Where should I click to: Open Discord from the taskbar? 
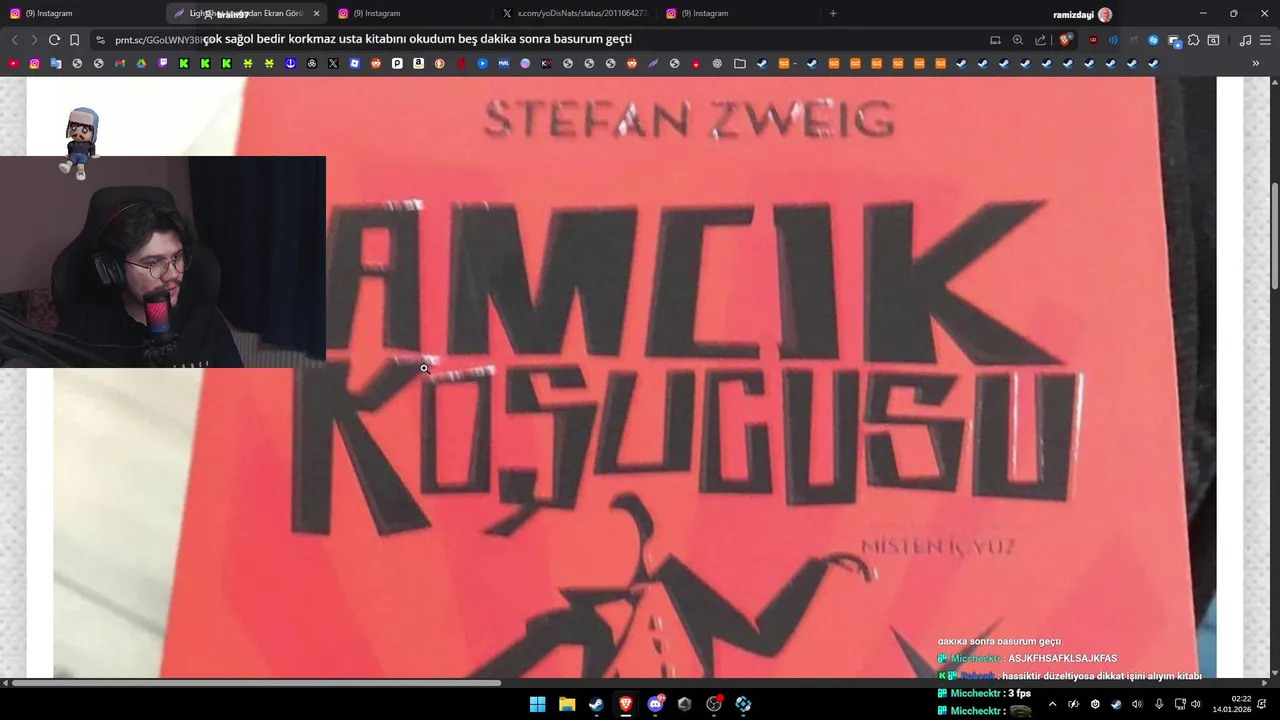pyautogui.click(x=656, y=704)
